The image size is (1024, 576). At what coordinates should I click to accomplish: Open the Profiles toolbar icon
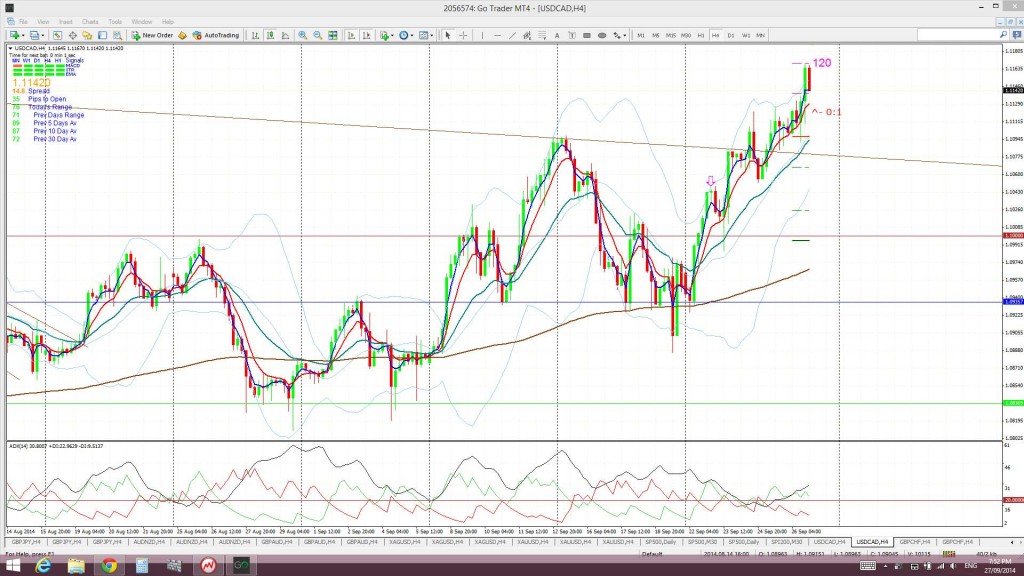35,35
